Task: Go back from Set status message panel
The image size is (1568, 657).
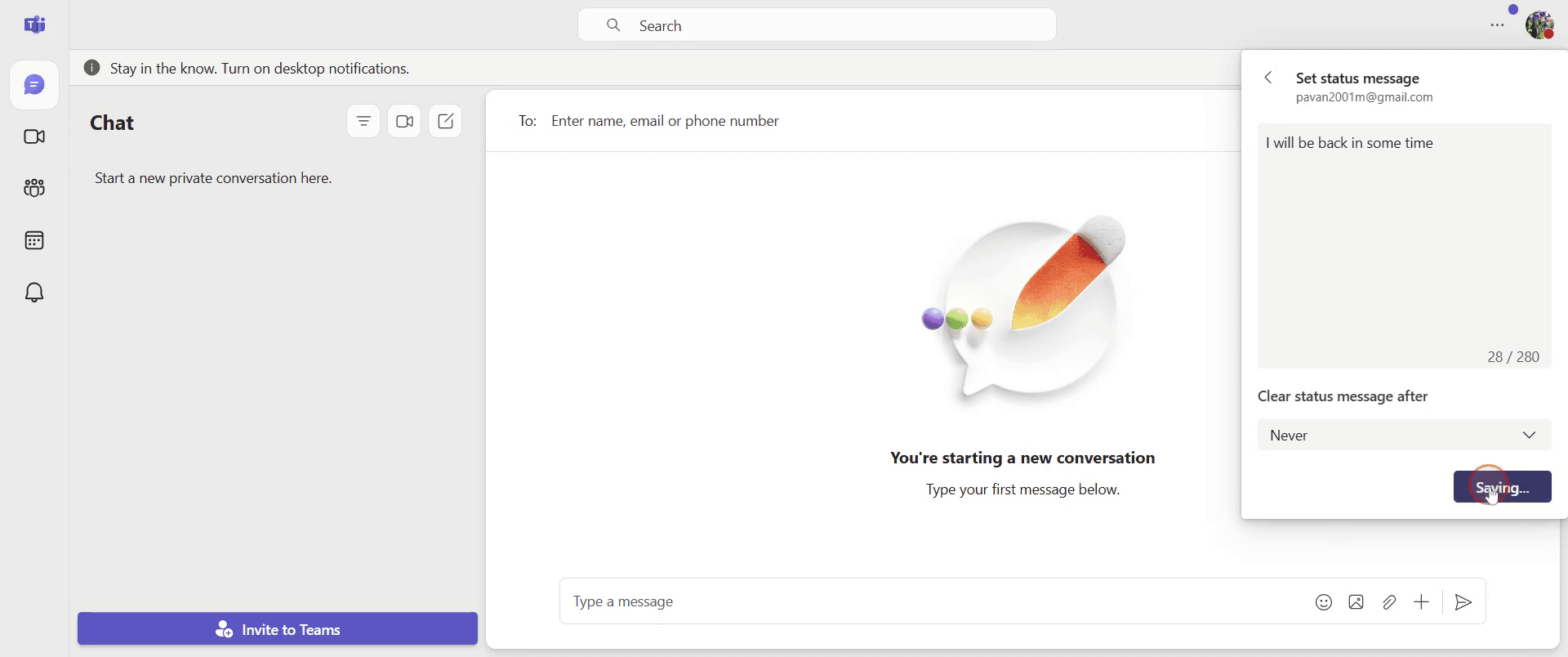Action: point(1268,78)
